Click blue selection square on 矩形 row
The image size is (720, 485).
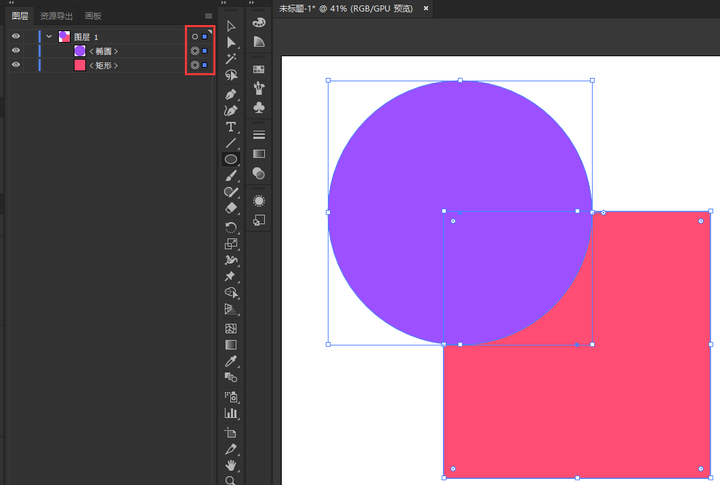click(x=205, y=65)
